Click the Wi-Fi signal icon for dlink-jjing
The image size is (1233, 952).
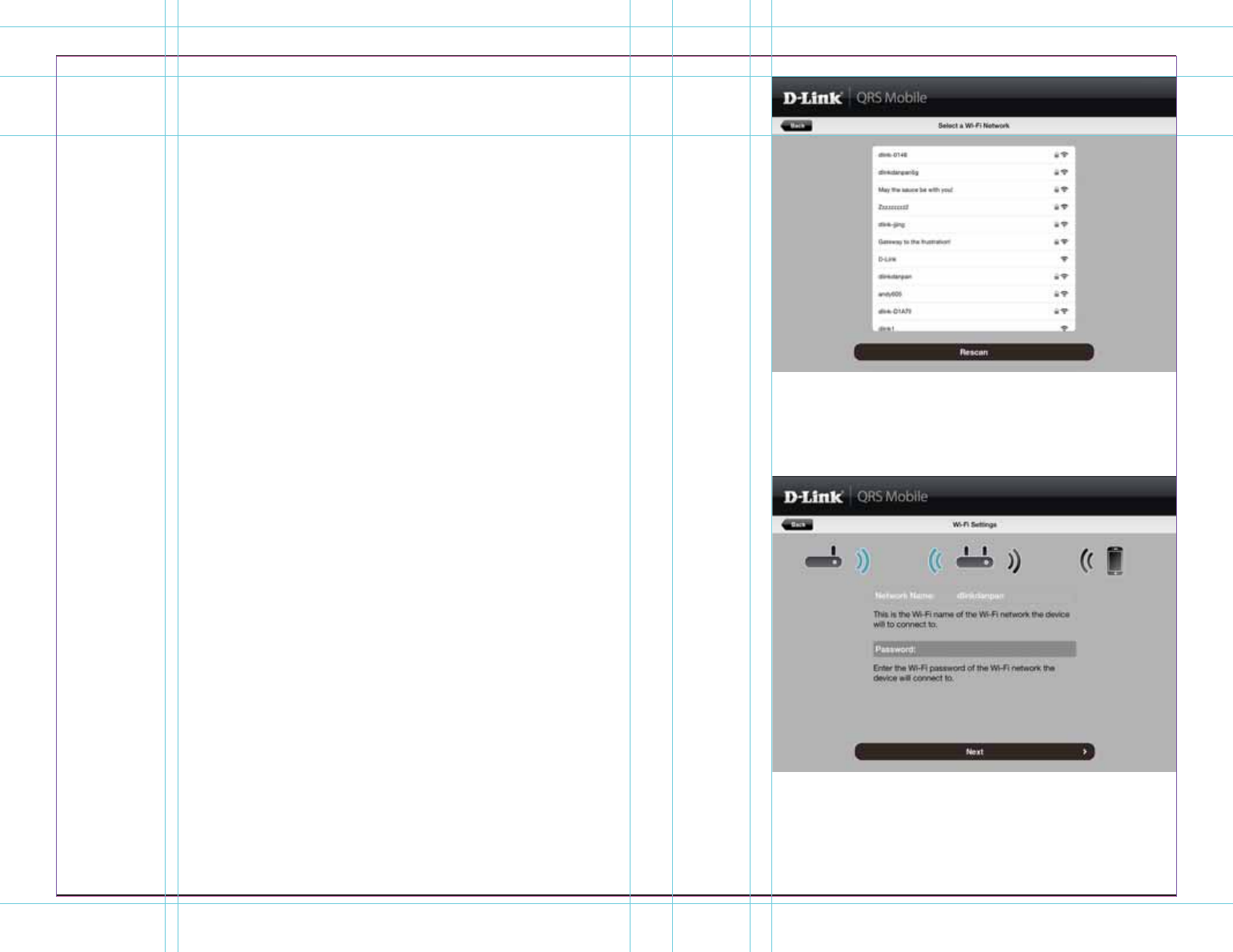click(1064, 225)
